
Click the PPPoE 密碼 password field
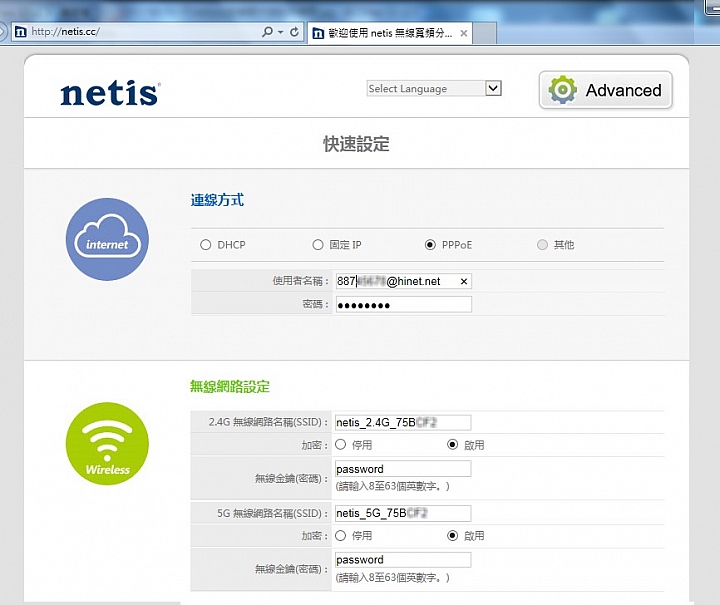[x=404, y=305]
